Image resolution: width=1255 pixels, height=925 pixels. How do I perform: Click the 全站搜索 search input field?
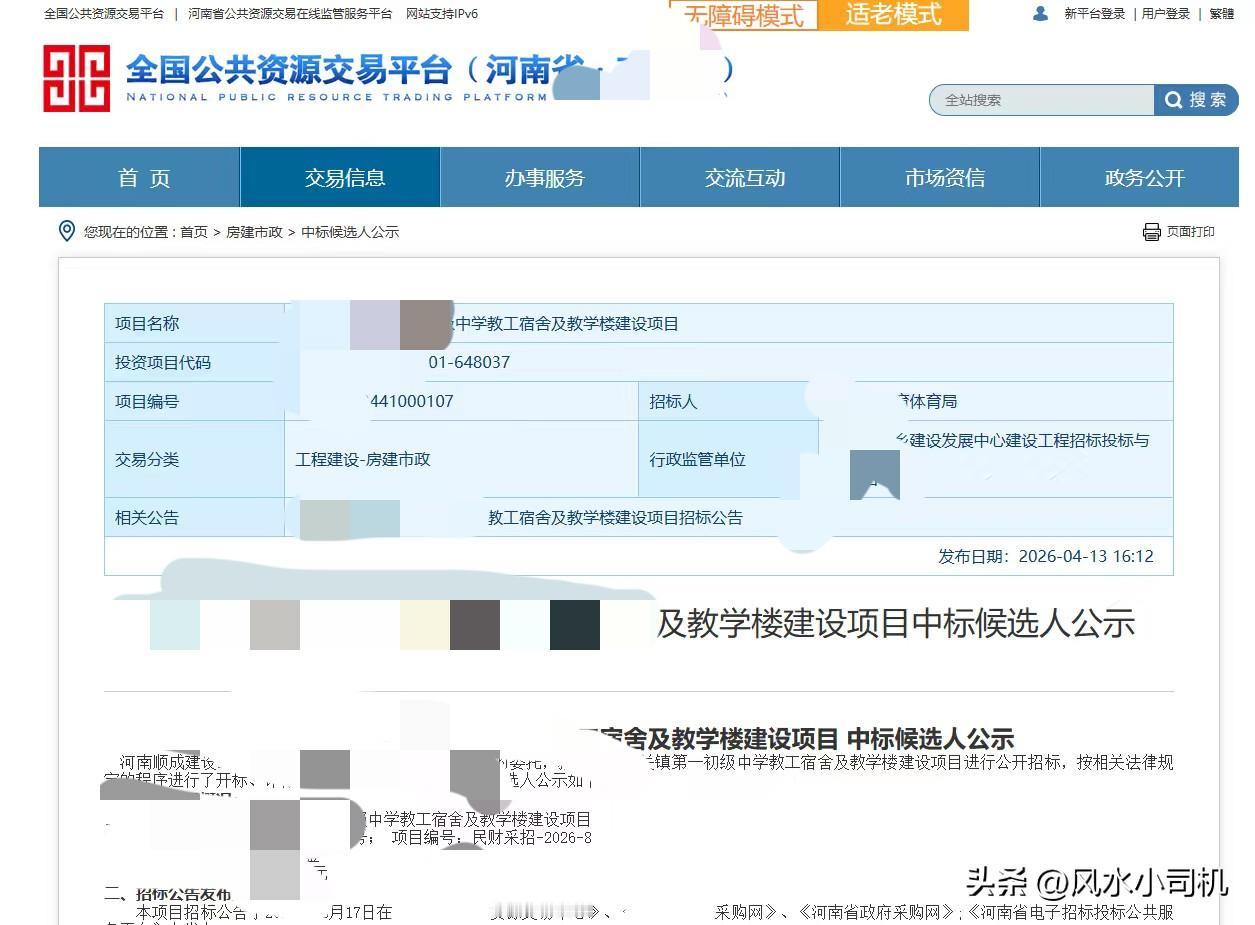pyautogui.click(x=1042, y=100)
